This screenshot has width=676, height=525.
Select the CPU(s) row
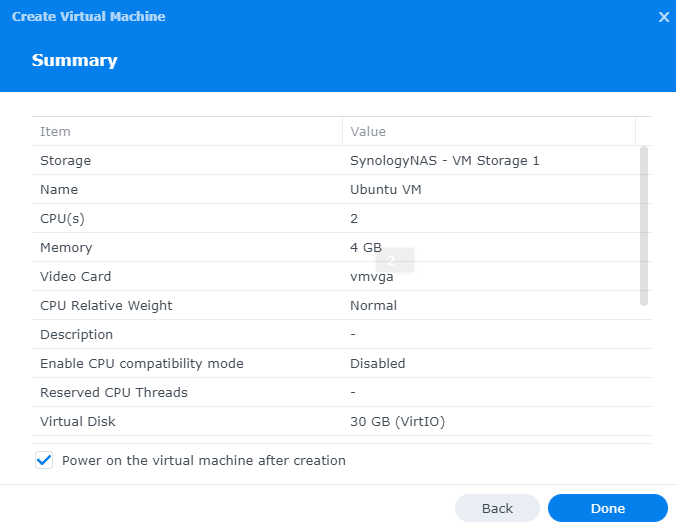[341, 219]
